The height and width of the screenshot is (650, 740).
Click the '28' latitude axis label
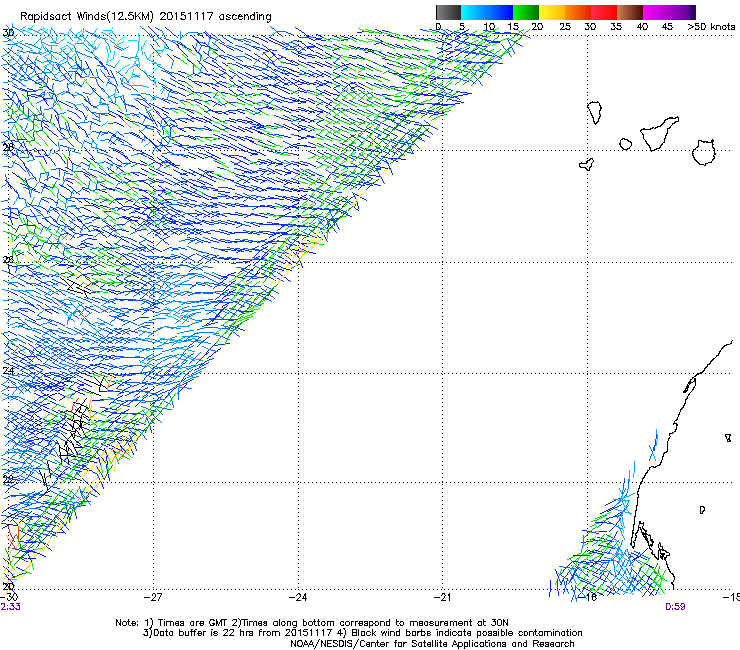click(8, 147)
